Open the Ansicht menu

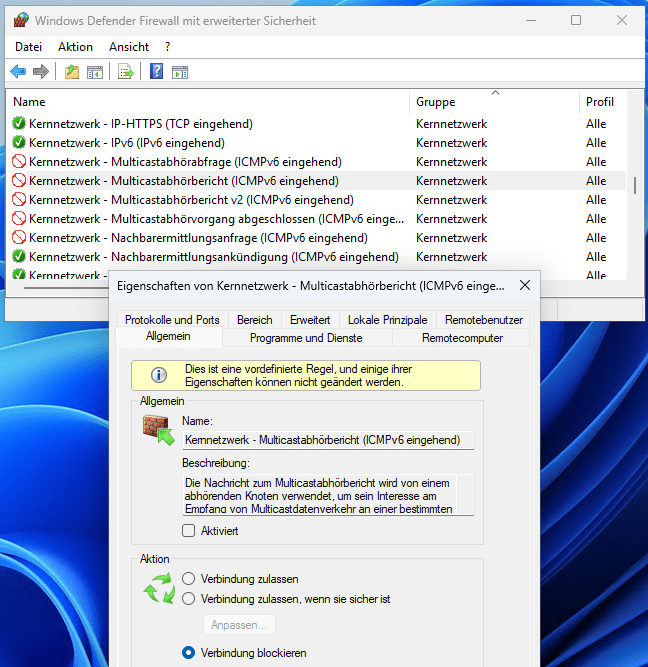pyautogui.click(x=129, y=46)
